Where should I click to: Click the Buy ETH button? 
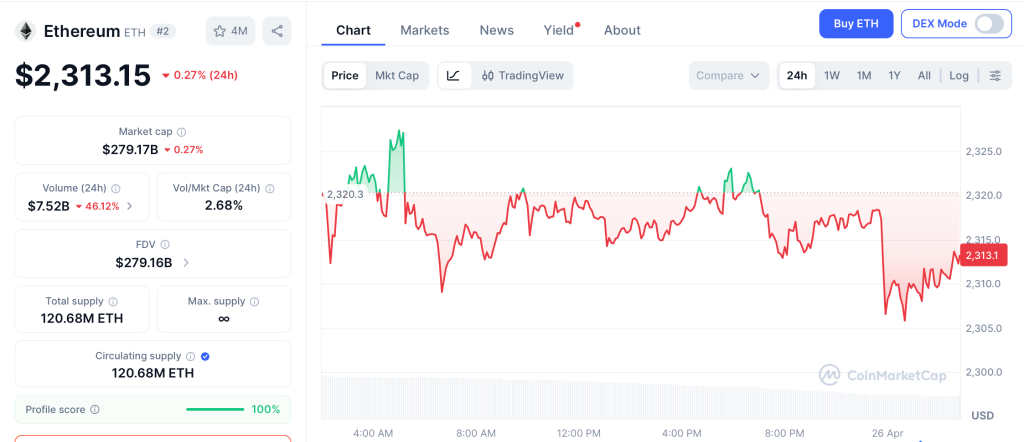(x=855, y=24)
